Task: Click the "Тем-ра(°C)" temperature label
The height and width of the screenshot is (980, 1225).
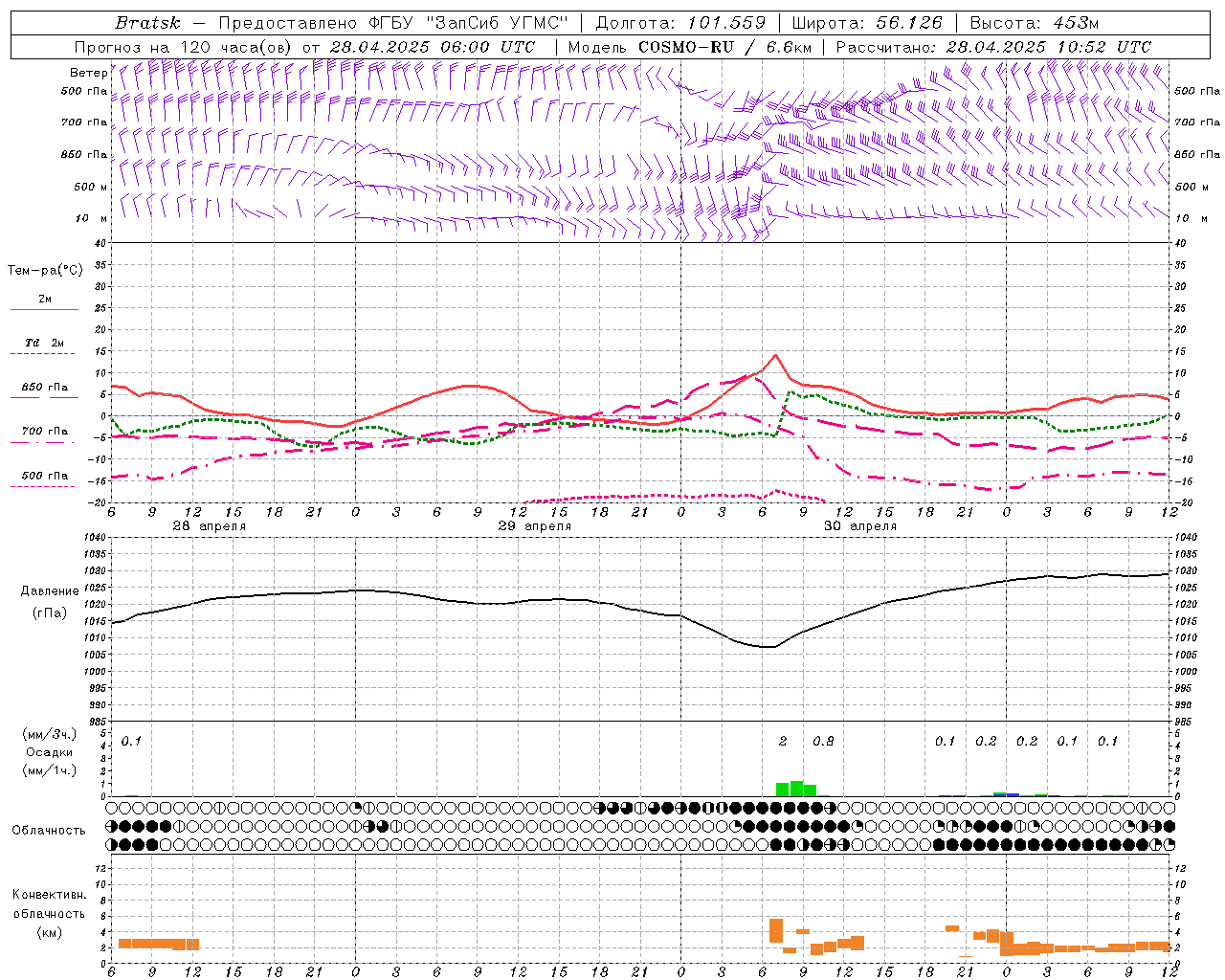Action: point(45,271)
